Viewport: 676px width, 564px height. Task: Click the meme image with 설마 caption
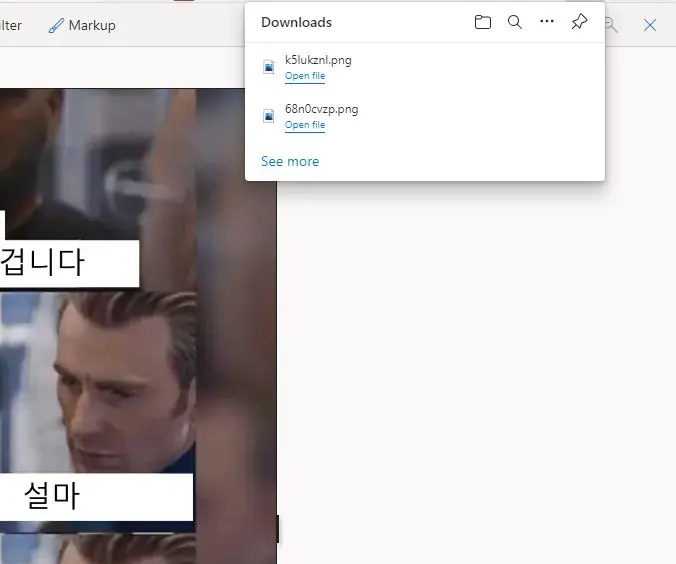pos(98,412)
